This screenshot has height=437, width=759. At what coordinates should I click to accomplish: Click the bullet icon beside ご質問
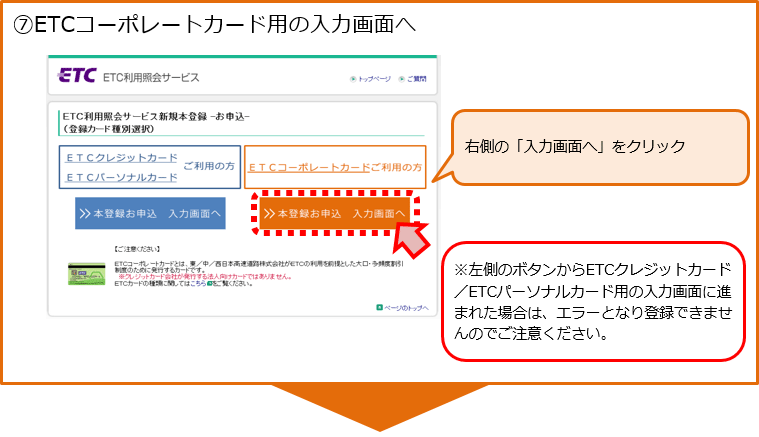[401, 78]
